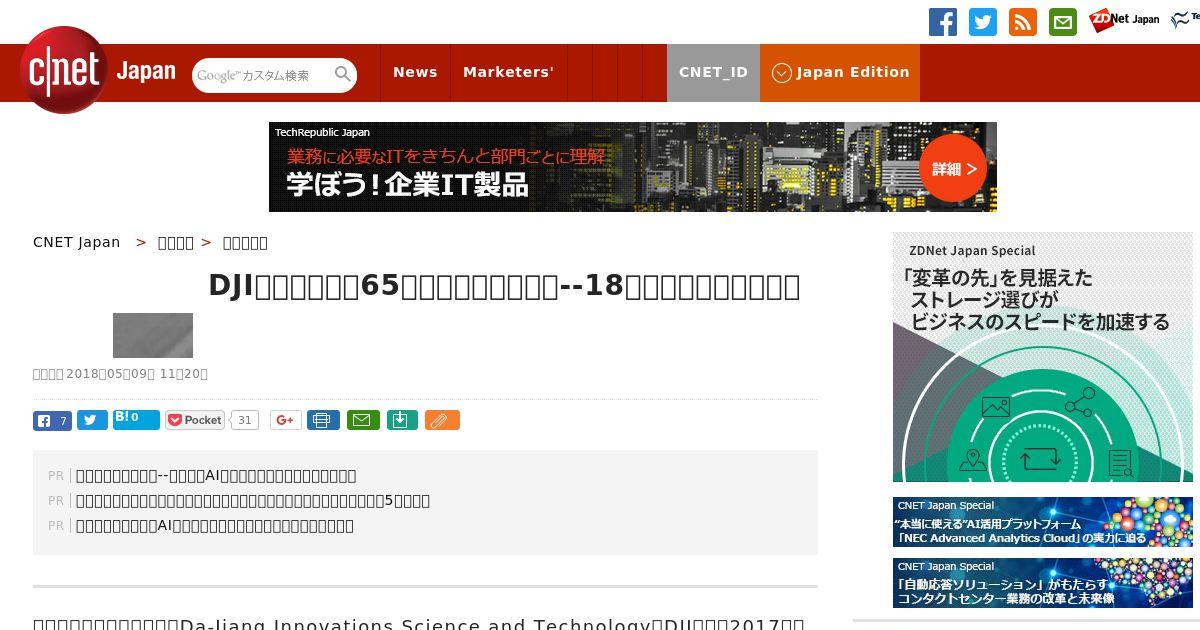
Task: Open the contact center auto-response solution banner
Action: [1043, 583]
